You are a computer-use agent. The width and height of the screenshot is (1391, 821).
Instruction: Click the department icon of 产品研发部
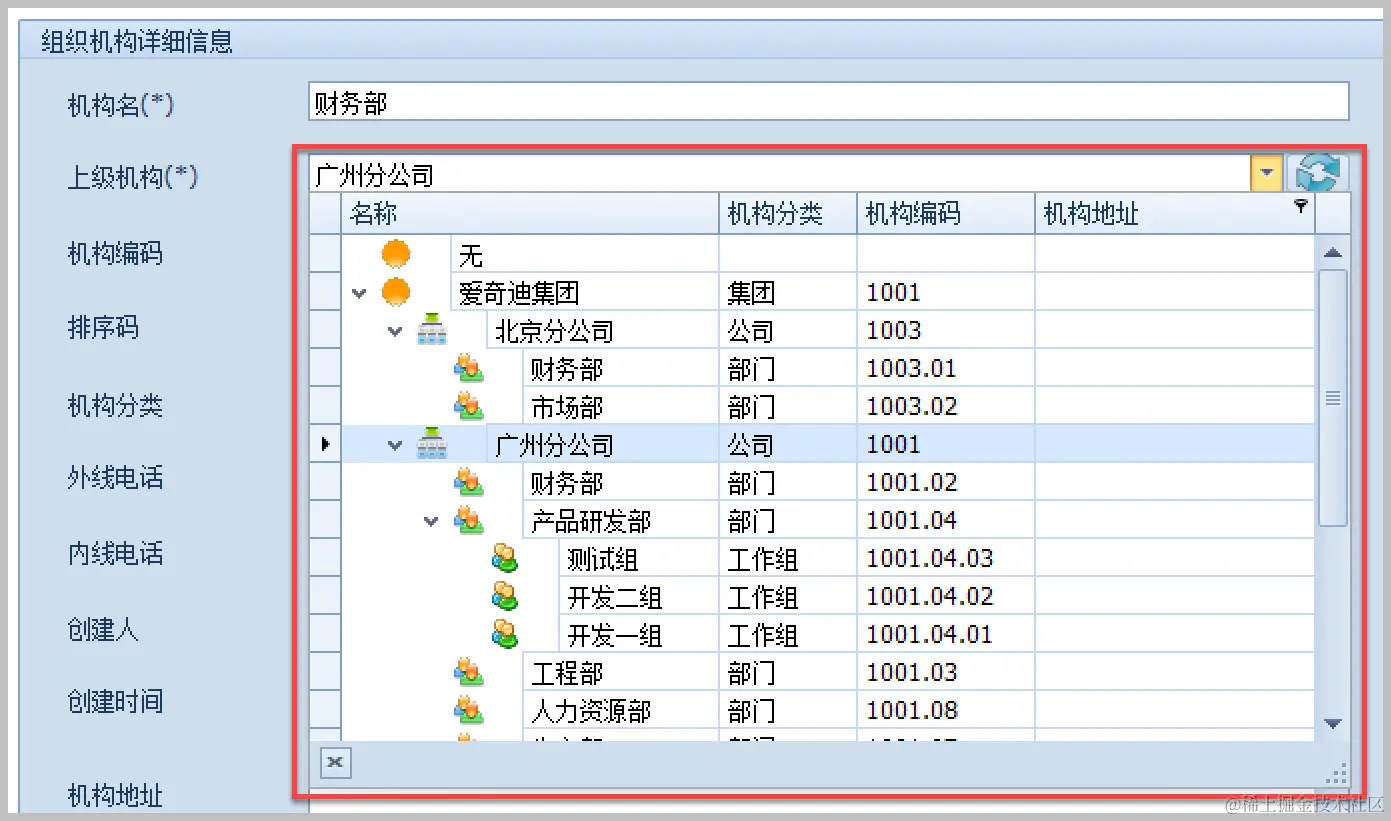coord(468,520)
